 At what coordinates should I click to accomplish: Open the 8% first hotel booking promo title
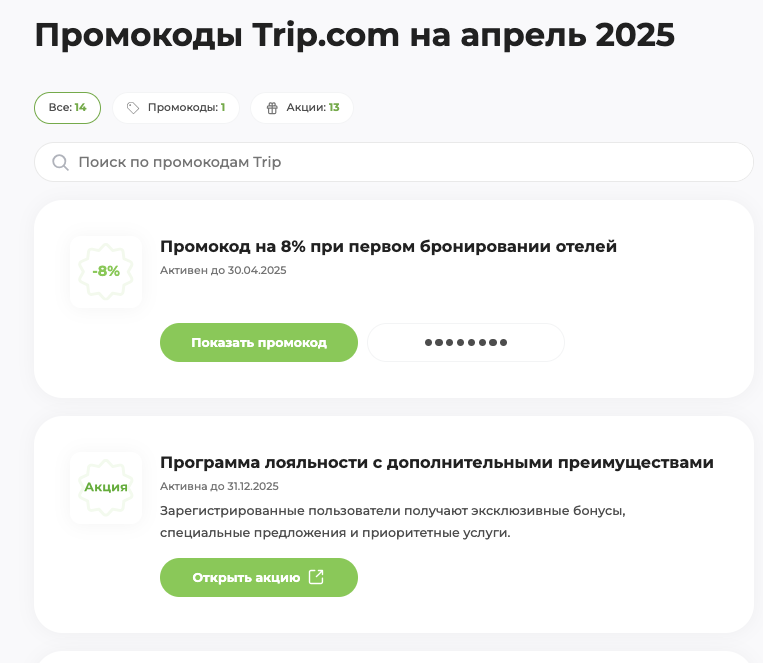388,246
